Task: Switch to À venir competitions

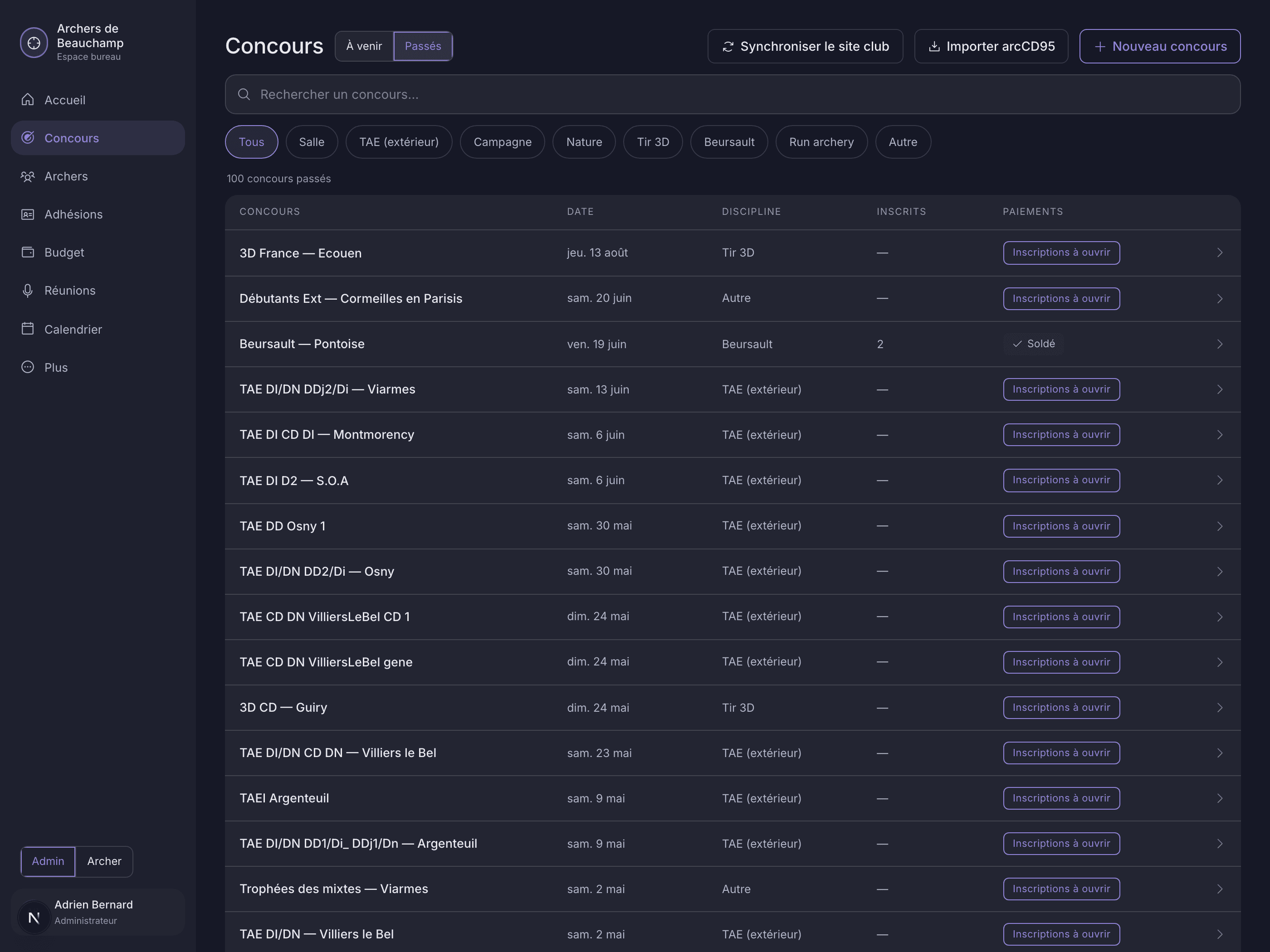Action: (364, 47)
